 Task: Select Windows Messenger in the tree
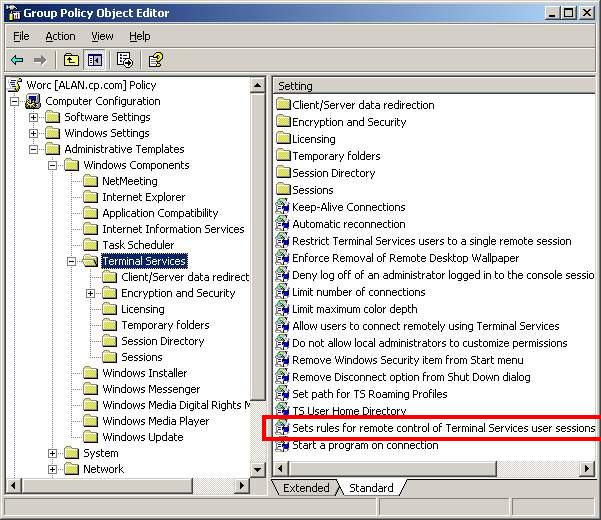[x=151, y=389]
